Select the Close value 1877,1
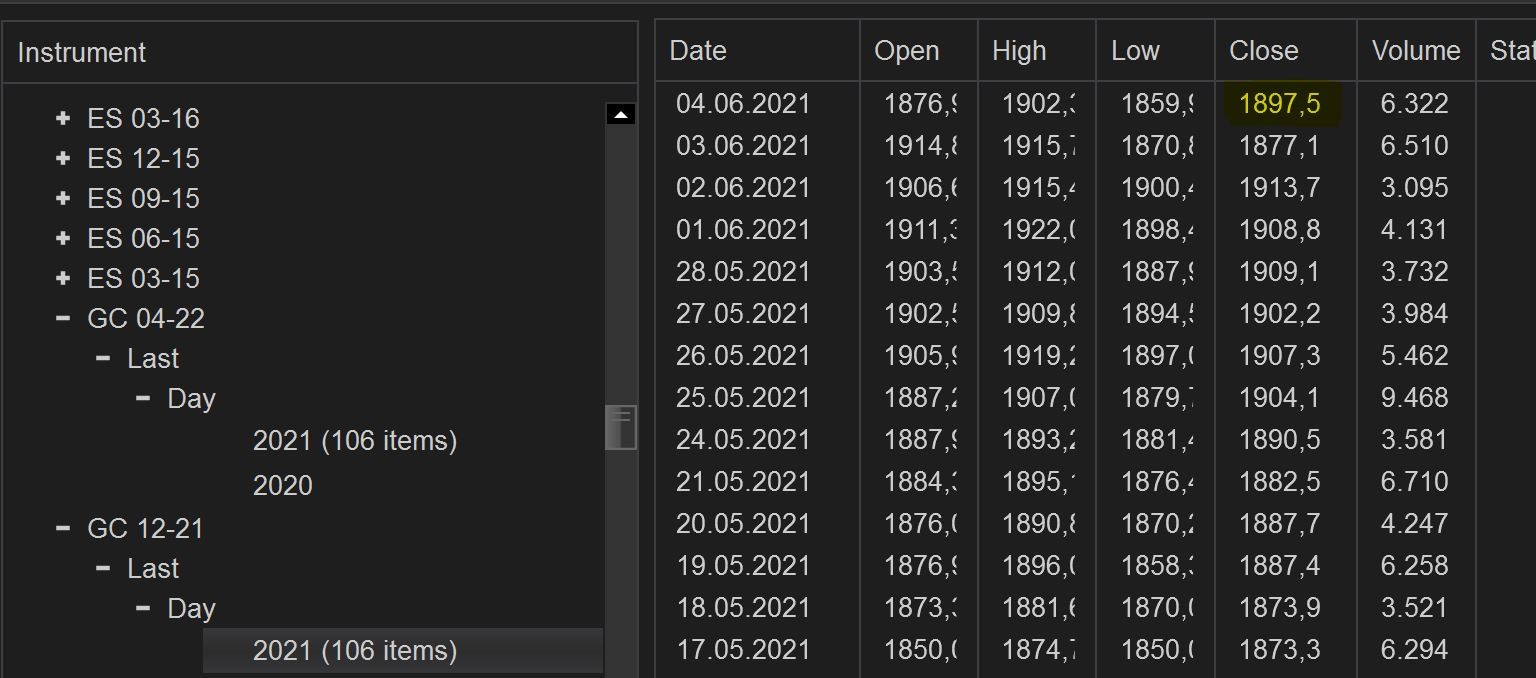1536x678 pixels. (x=1280, y=146)
